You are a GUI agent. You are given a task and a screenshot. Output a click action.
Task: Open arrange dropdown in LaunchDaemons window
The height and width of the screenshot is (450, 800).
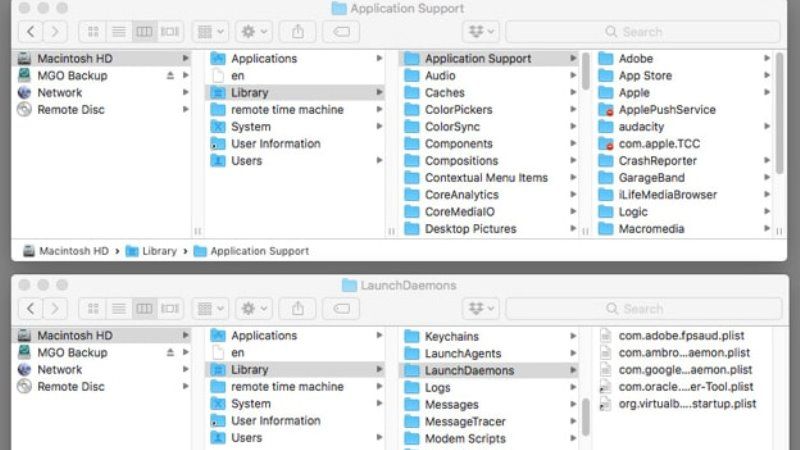211,309
